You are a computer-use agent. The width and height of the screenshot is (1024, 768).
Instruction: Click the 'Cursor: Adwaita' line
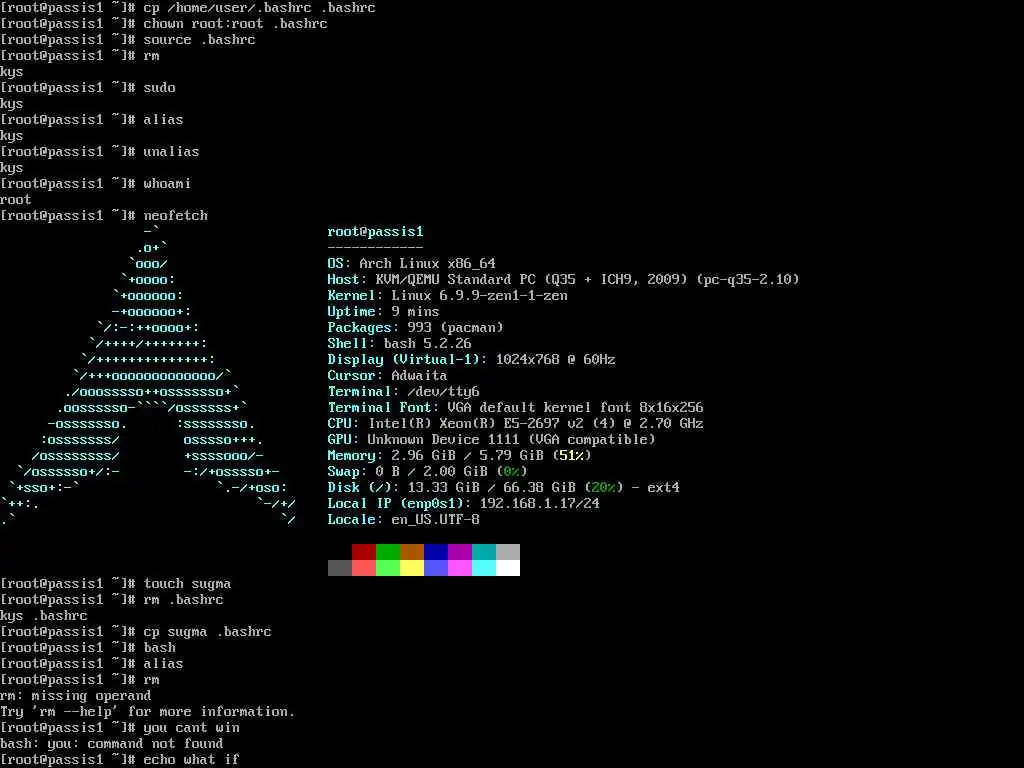click(x=387, y=376)
